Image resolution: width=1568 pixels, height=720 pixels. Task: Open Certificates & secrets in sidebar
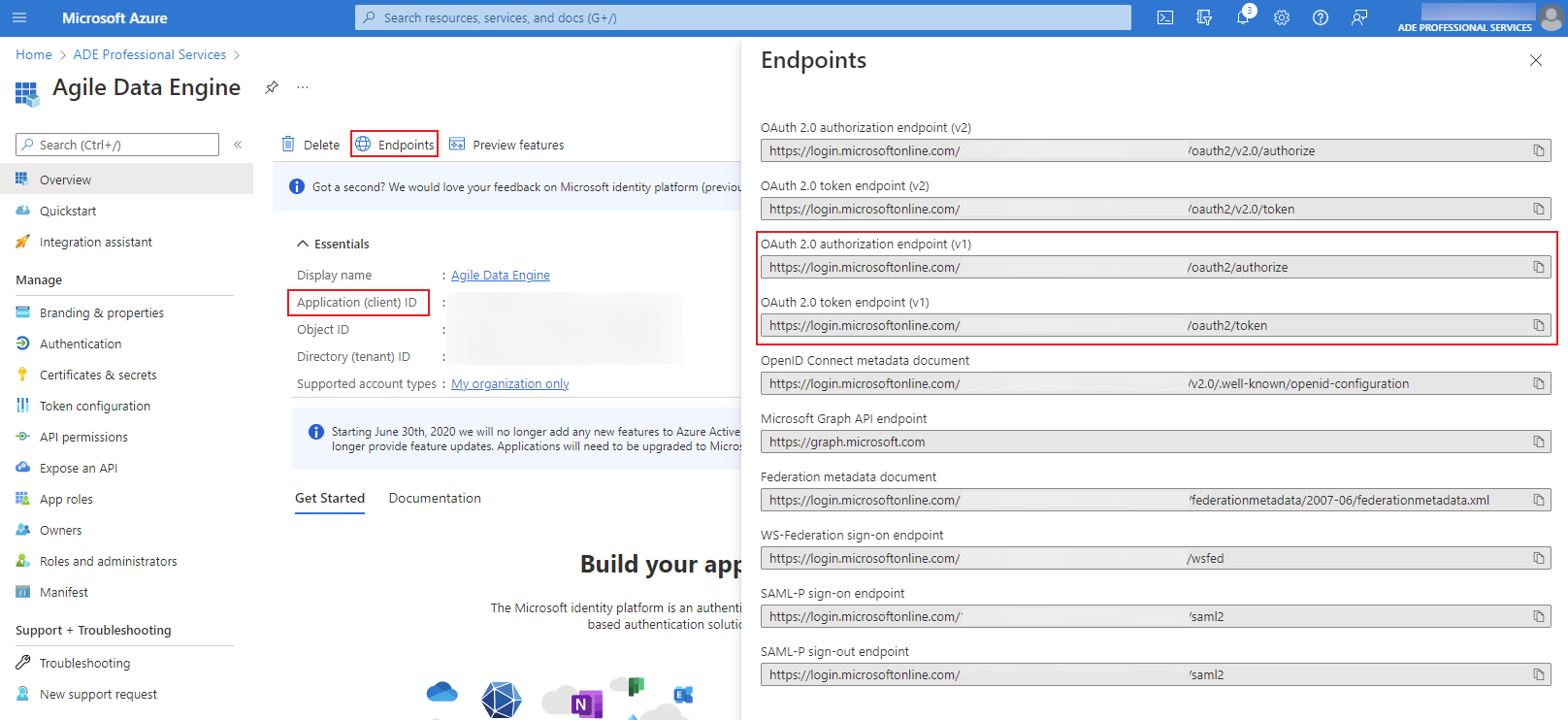[x=98, y=375]
